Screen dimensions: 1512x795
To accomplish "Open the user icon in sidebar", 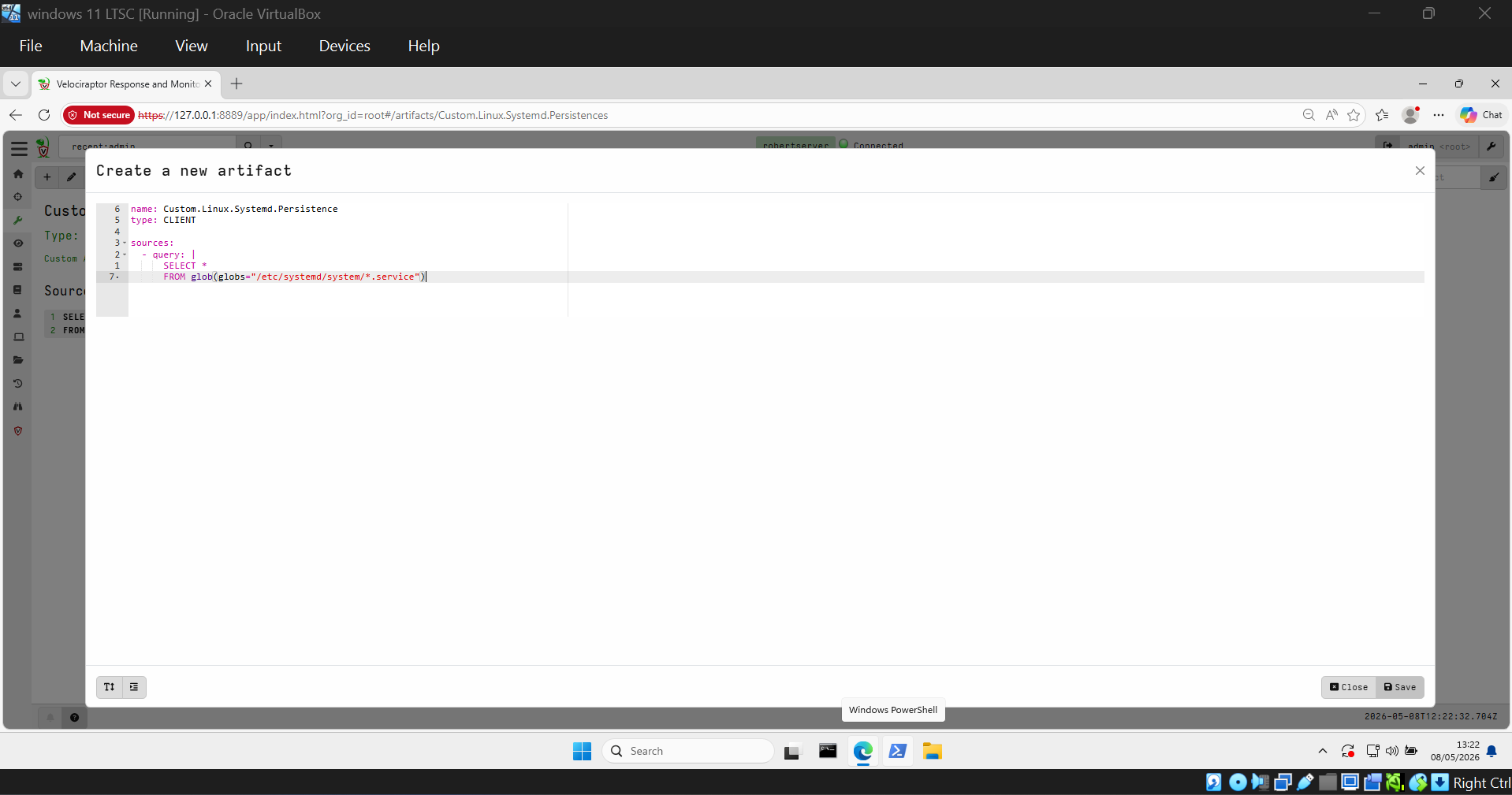I will (x=18, y=314).
